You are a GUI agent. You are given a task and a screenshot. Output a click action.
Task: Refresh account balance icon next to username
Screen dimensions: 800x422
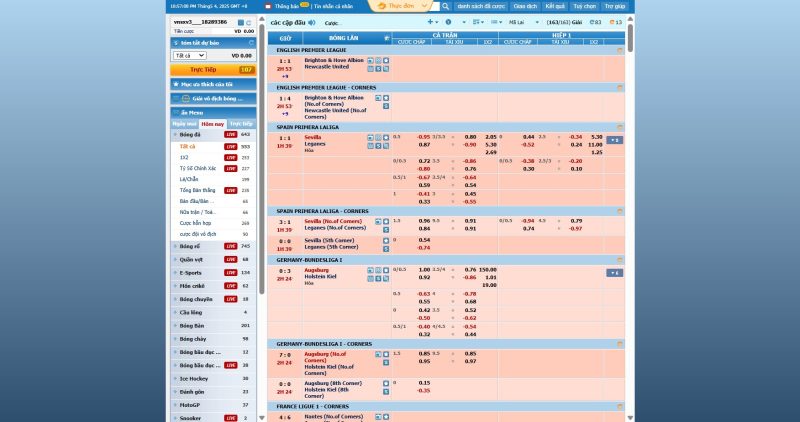pos(248,23)
